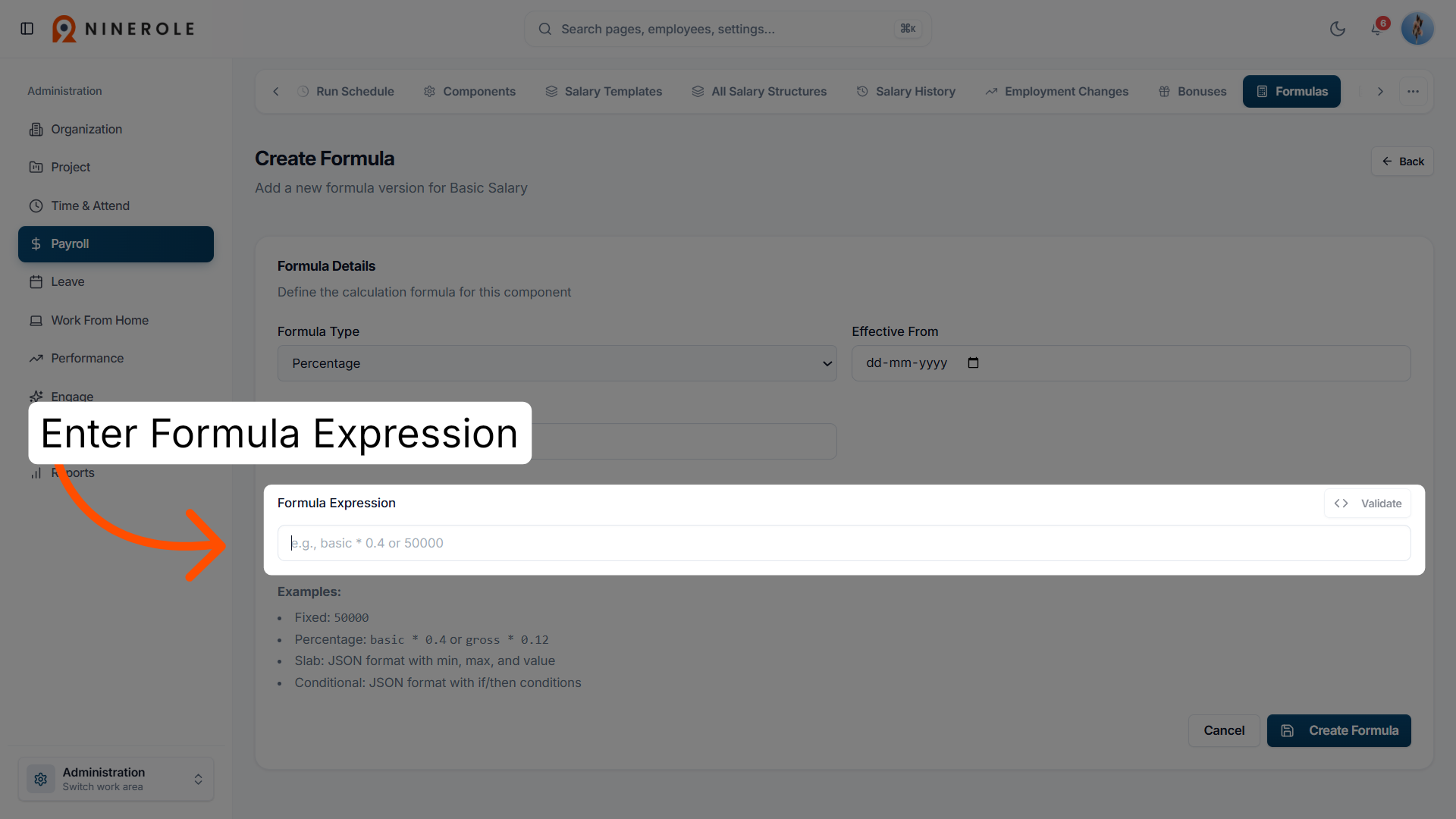1456x819 pixels.
Task: Click the Validate button
Action: point(1367,504)
